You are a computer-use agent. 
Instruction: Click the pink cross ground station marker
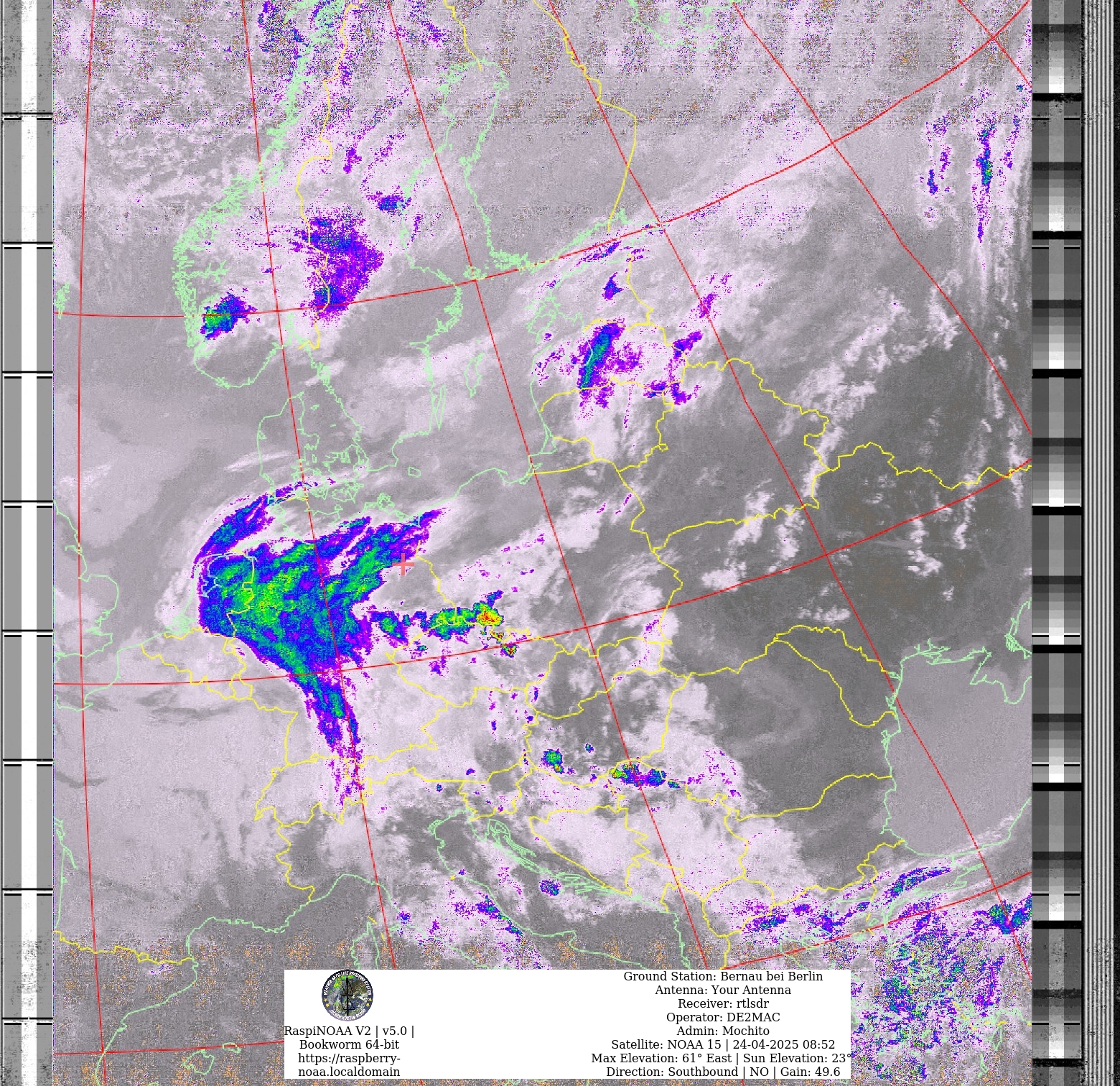tap(405, 565)
